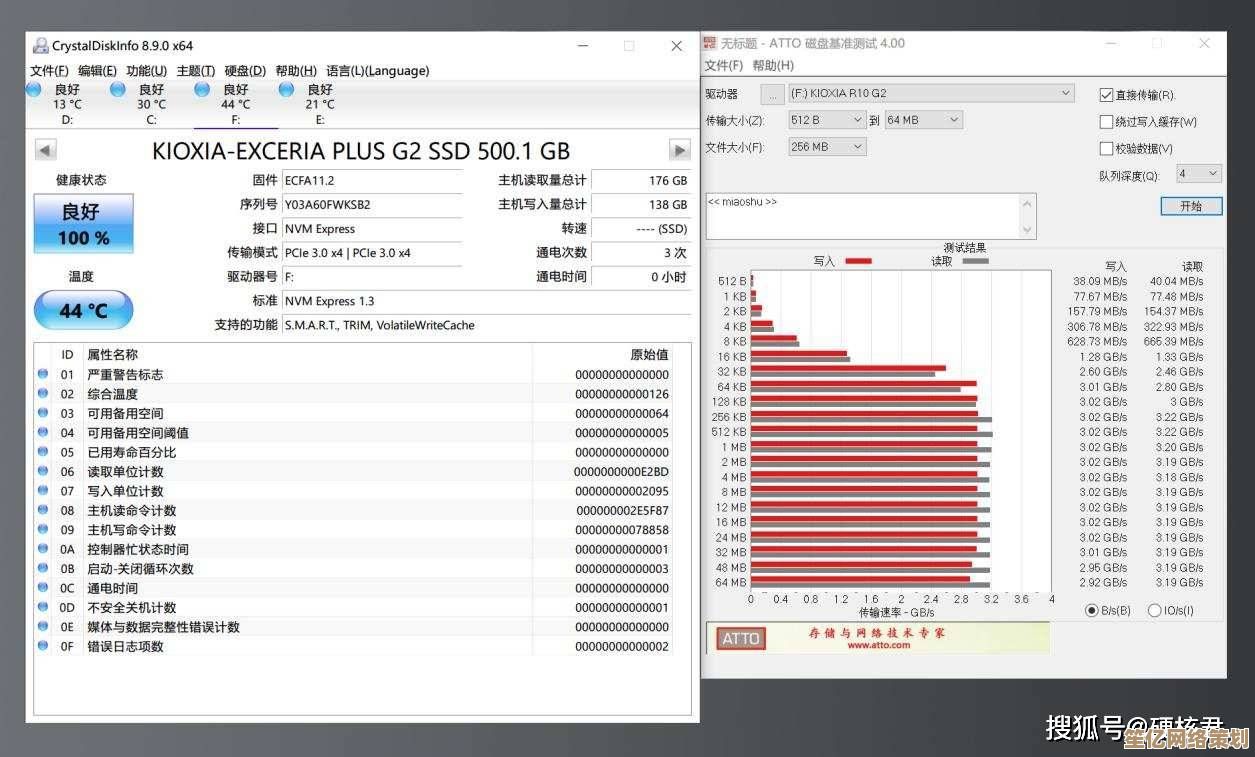Click the ATTO logo banner
This screenshot has width=1255, height=757.
[741, 638]
